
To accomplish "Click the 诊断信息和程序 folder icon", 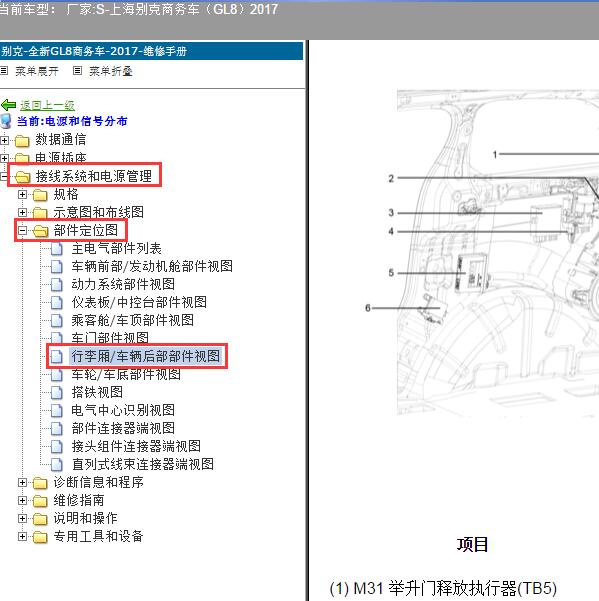I will [x=40, y=483].
